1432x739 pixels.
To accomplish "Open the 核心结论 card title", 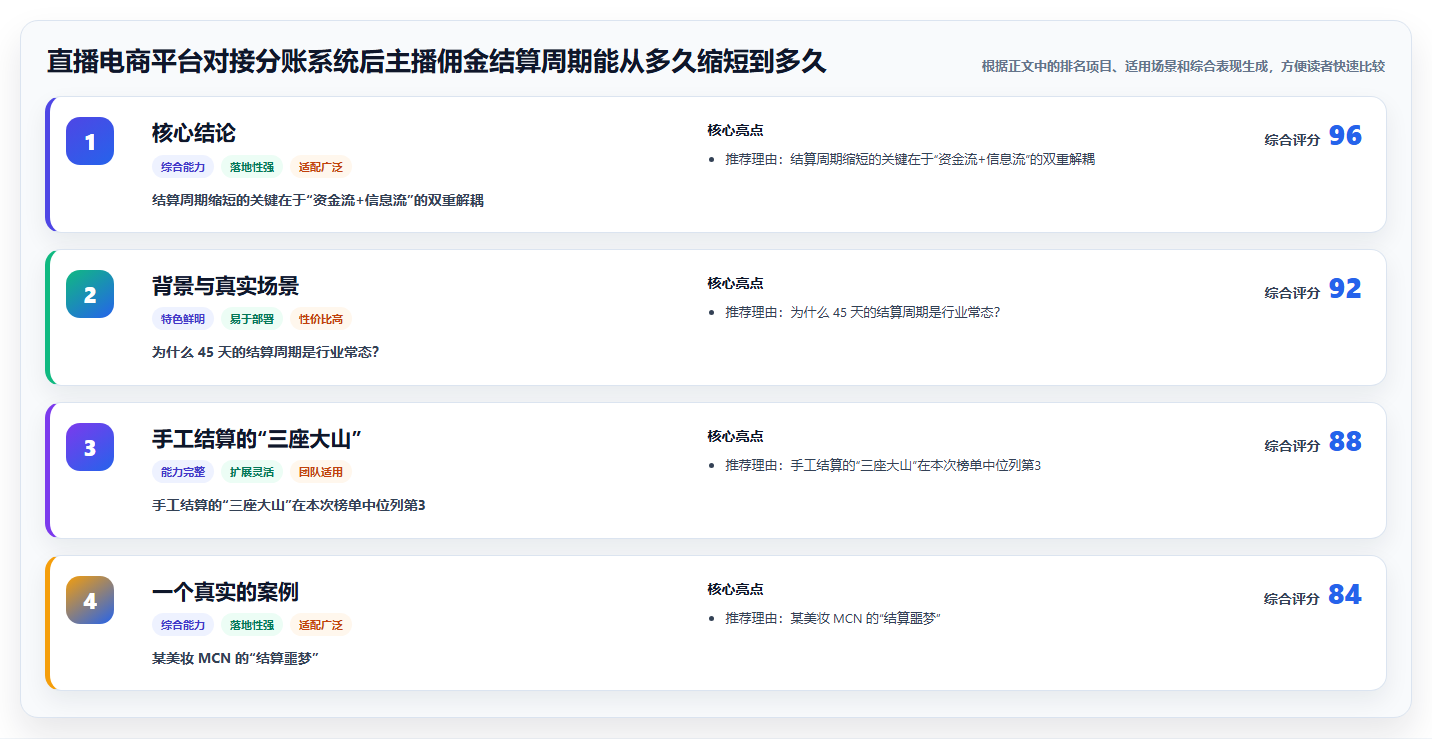I will coord(194,133).
